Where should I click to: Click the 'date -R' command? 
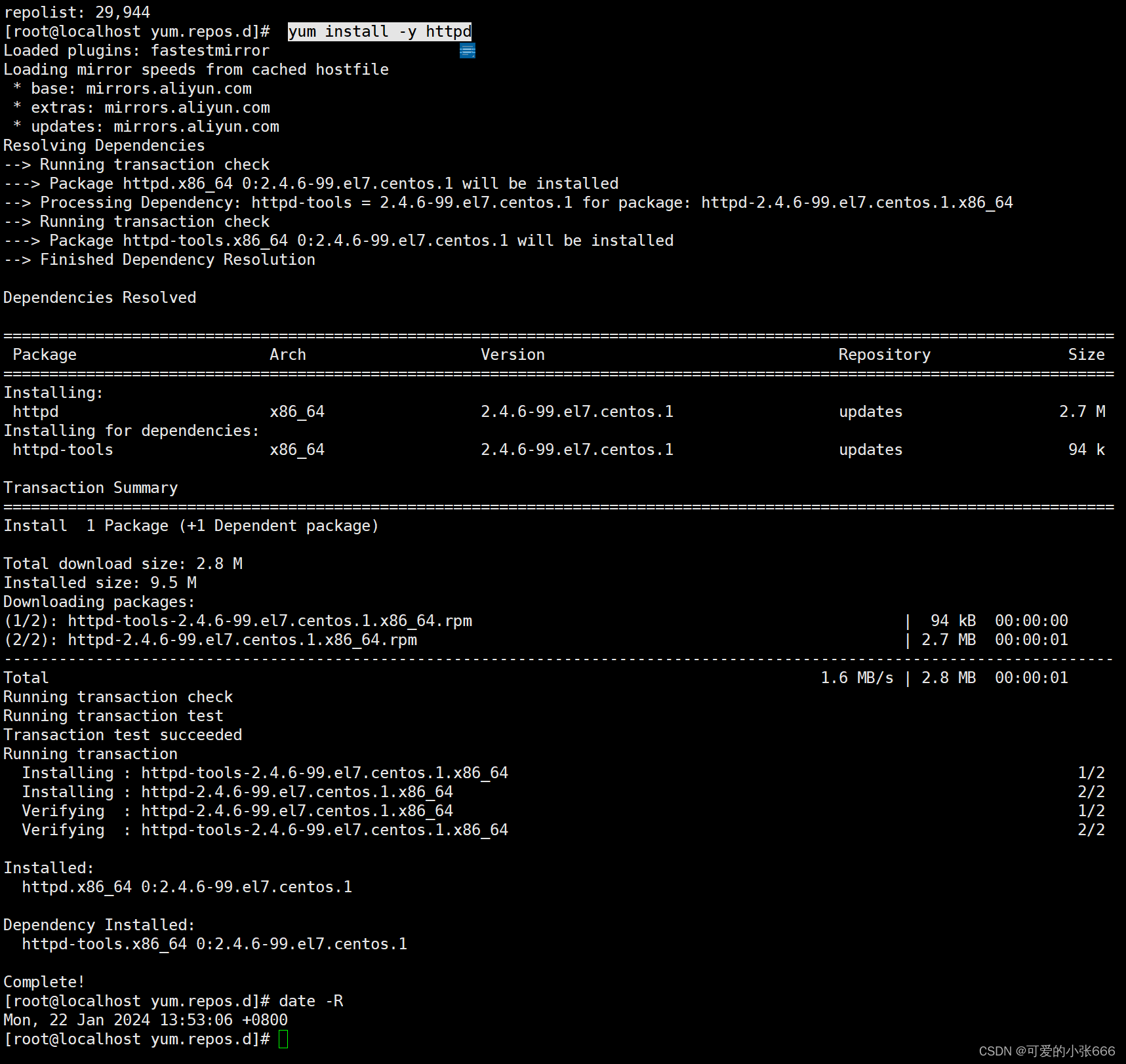pyautogui.click(x=311, y=1001)
